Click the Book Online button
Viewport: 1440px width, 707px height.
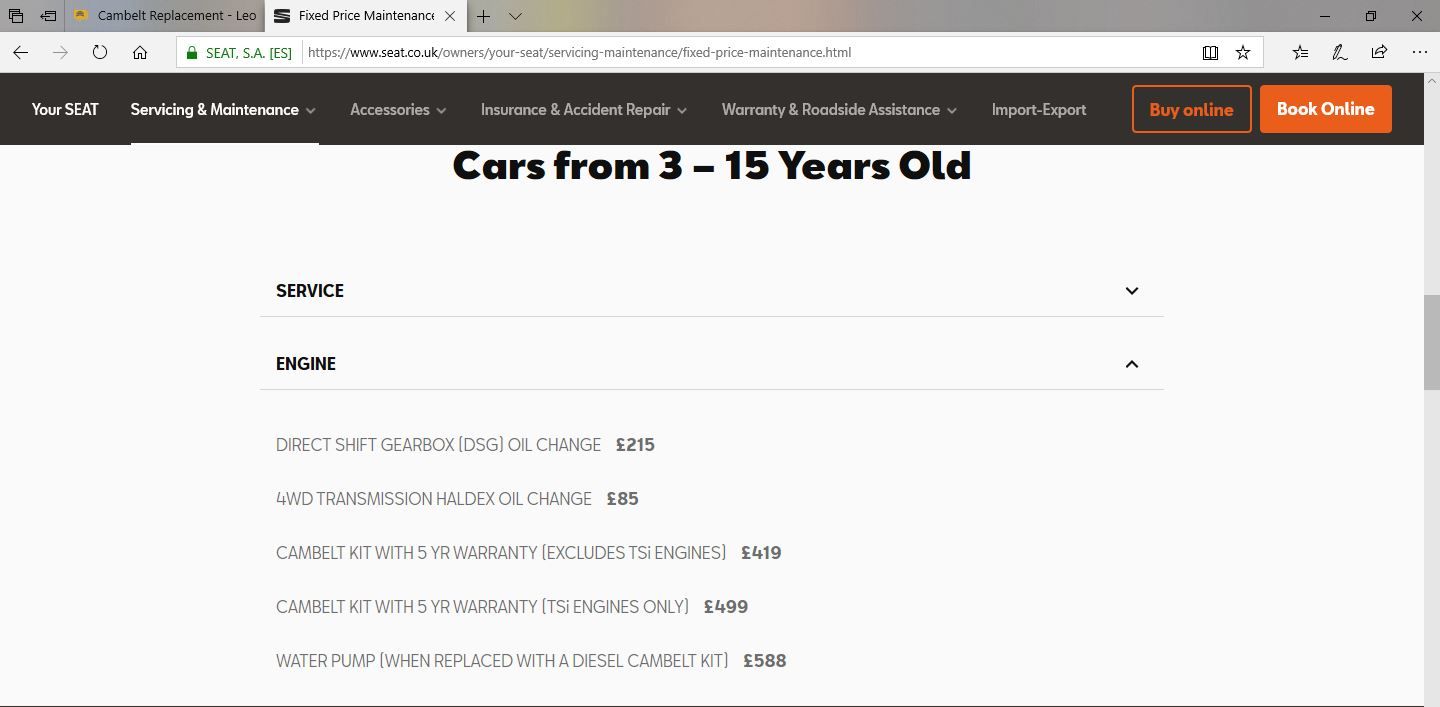coord(1325,109)
